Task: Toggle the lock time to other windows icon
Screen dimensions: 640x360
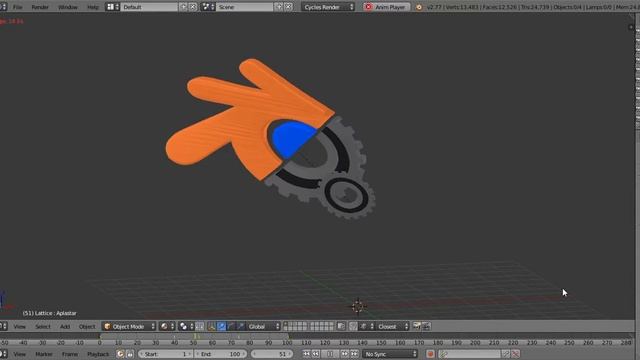Action: coord(130,354)
